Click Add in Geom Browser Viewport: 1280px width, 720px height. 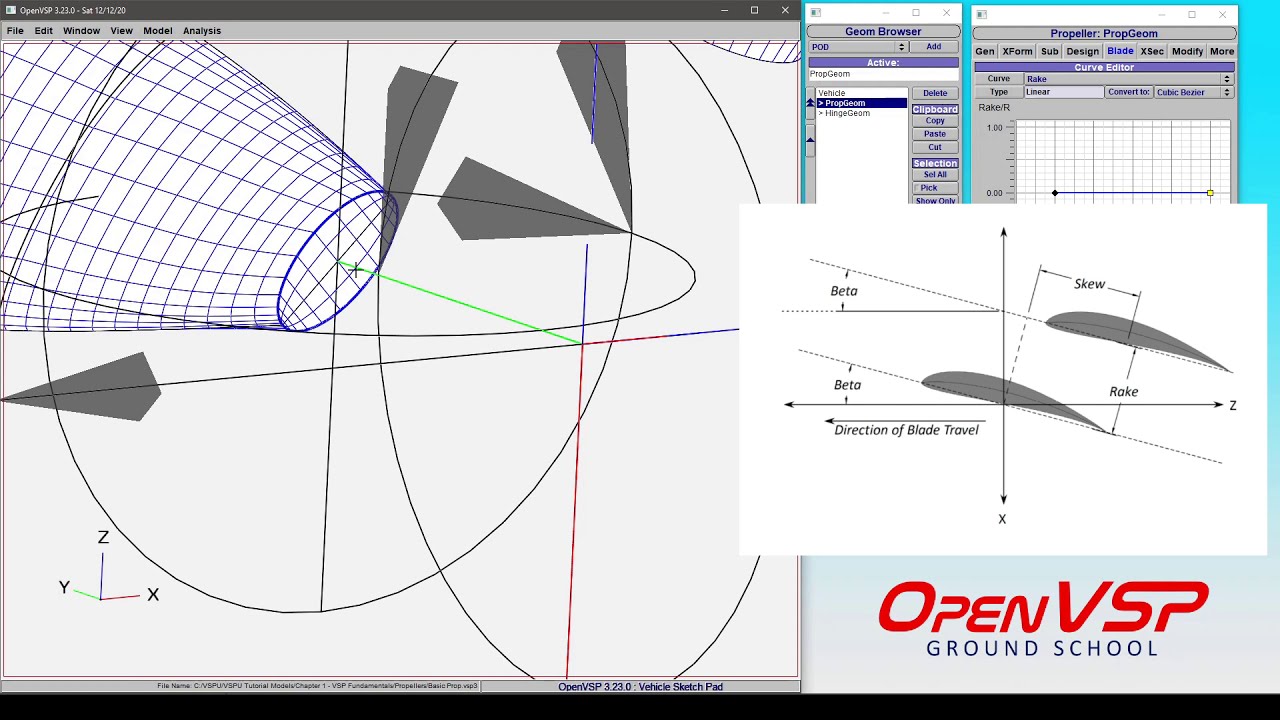[933, 47]
